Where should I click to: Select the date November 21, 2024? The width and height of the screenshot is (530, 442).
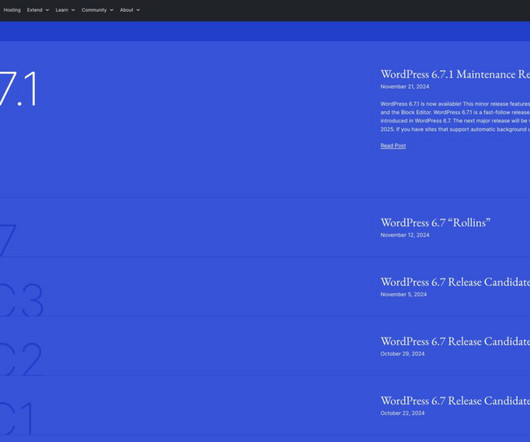coord(405,87)
